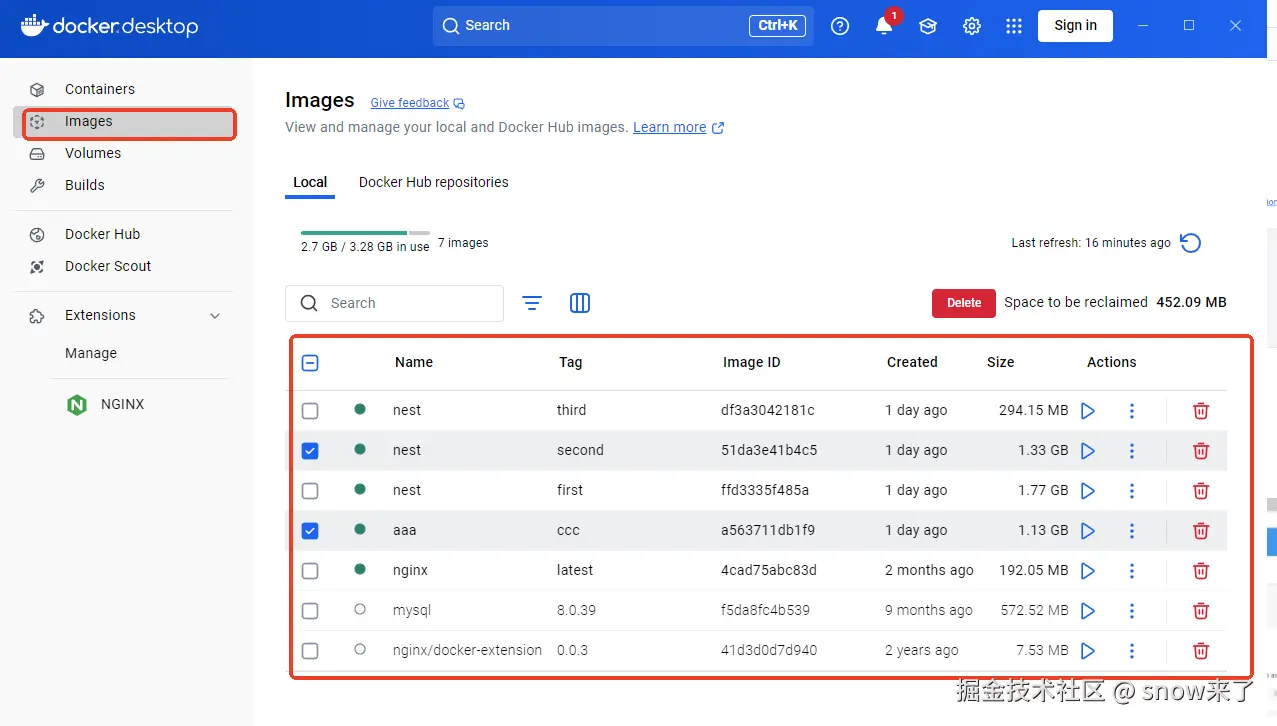Run the mysql 8.0.39 image
Screen dimensions: 1277x726
(x=1088, y=611)
